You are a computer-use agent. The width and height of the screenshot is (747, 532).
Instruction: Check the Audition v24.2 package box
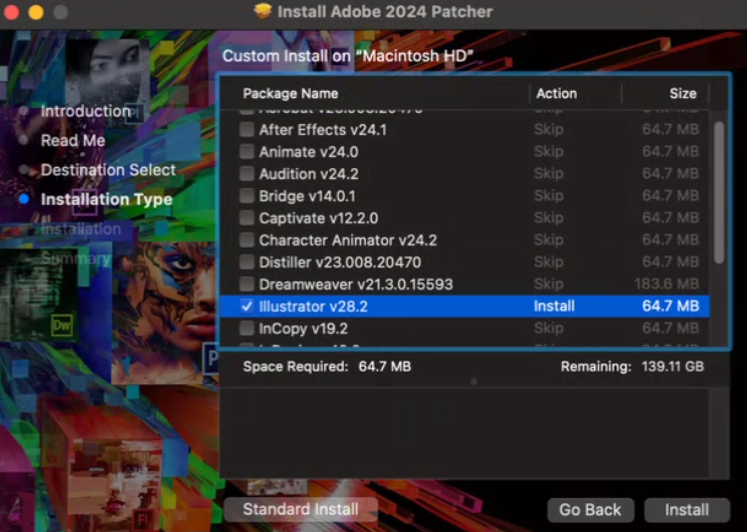(x=247, y=174)
